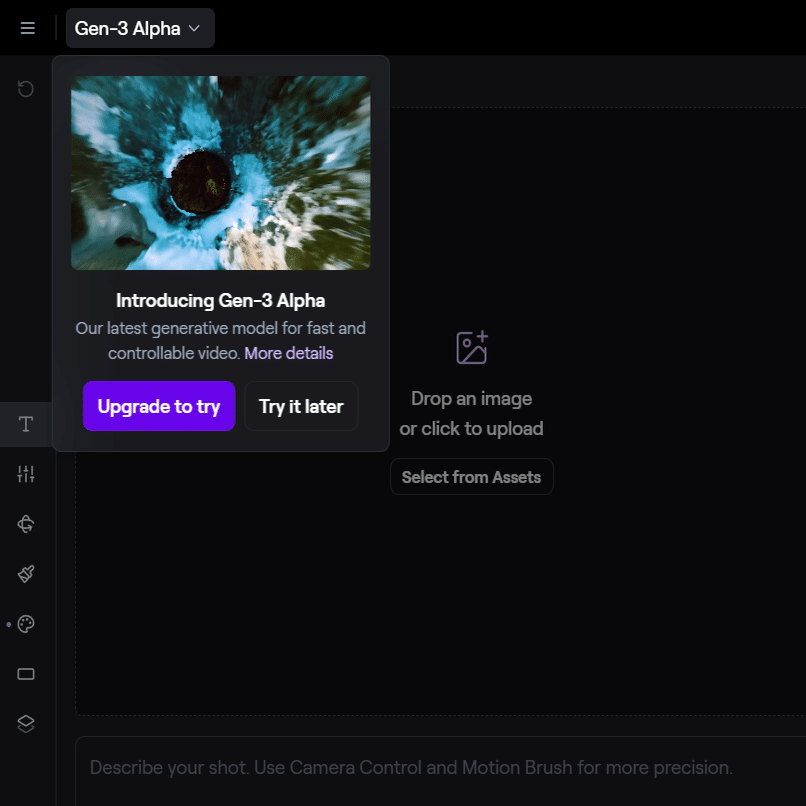Open the layers stack icon

pyautogui.click(x=26, y=724)
